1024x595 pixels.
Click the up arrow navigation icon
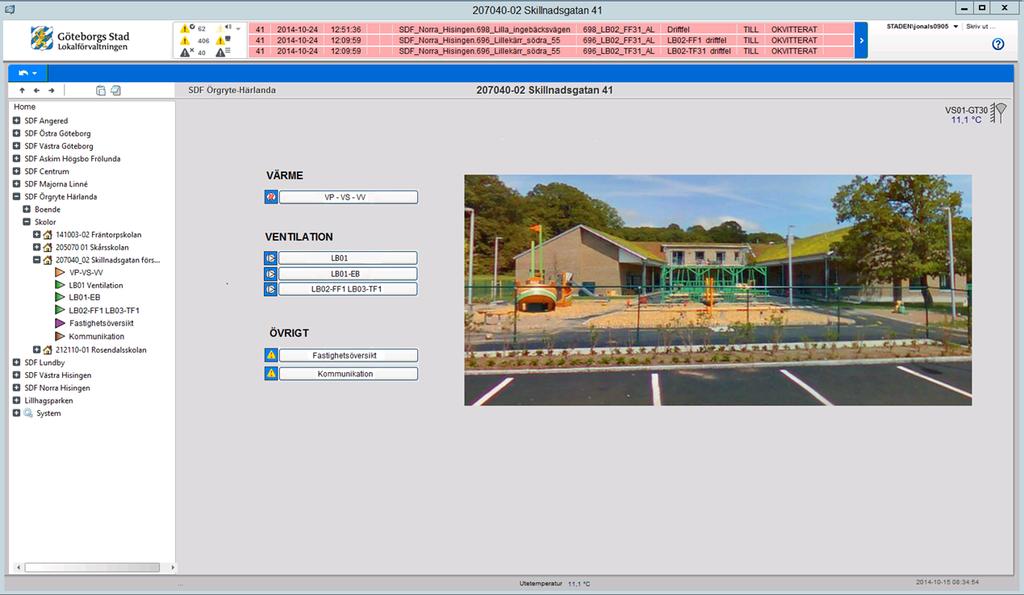pos(22,90)
